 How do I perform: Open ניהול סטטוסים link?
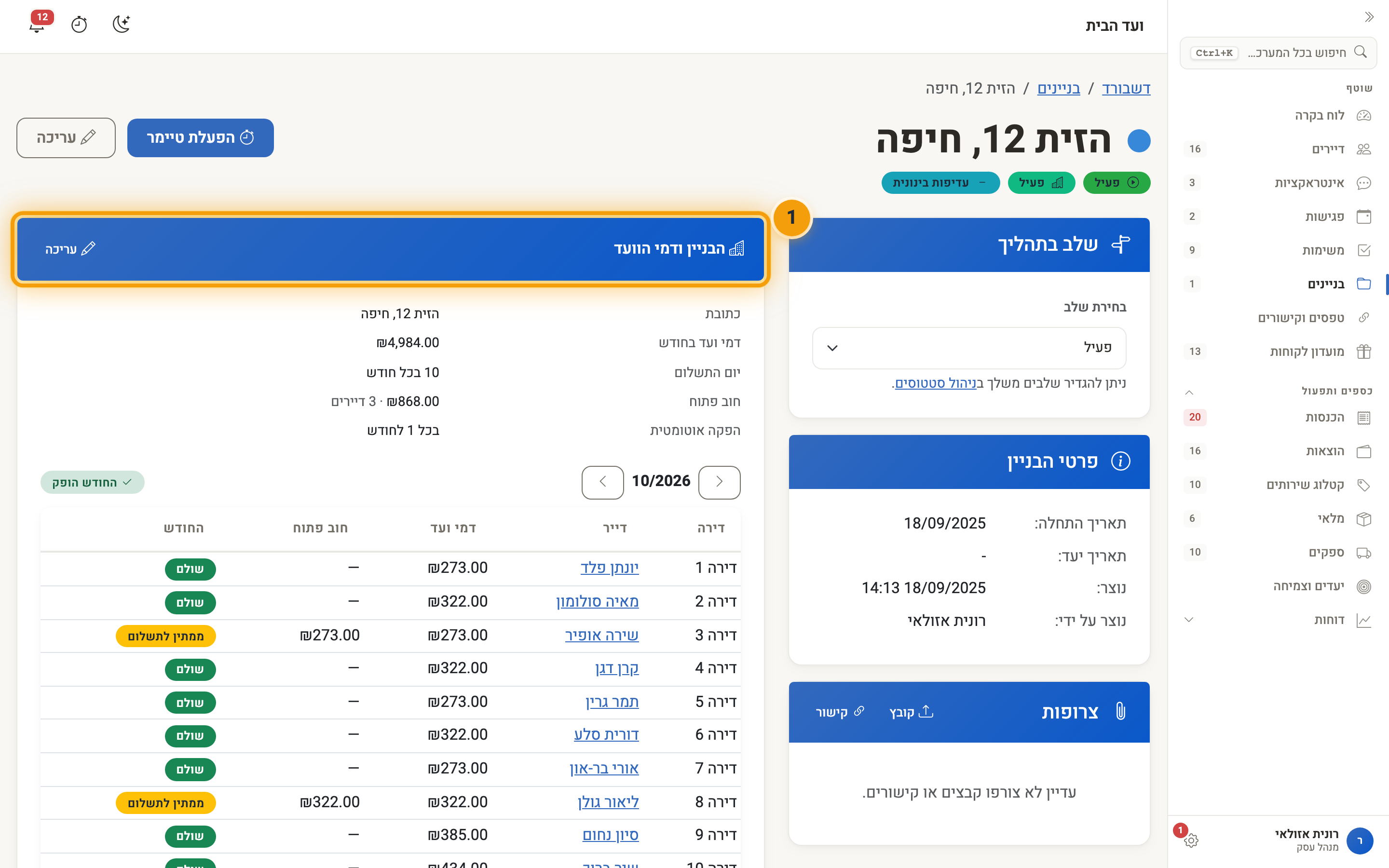point(936,383)
